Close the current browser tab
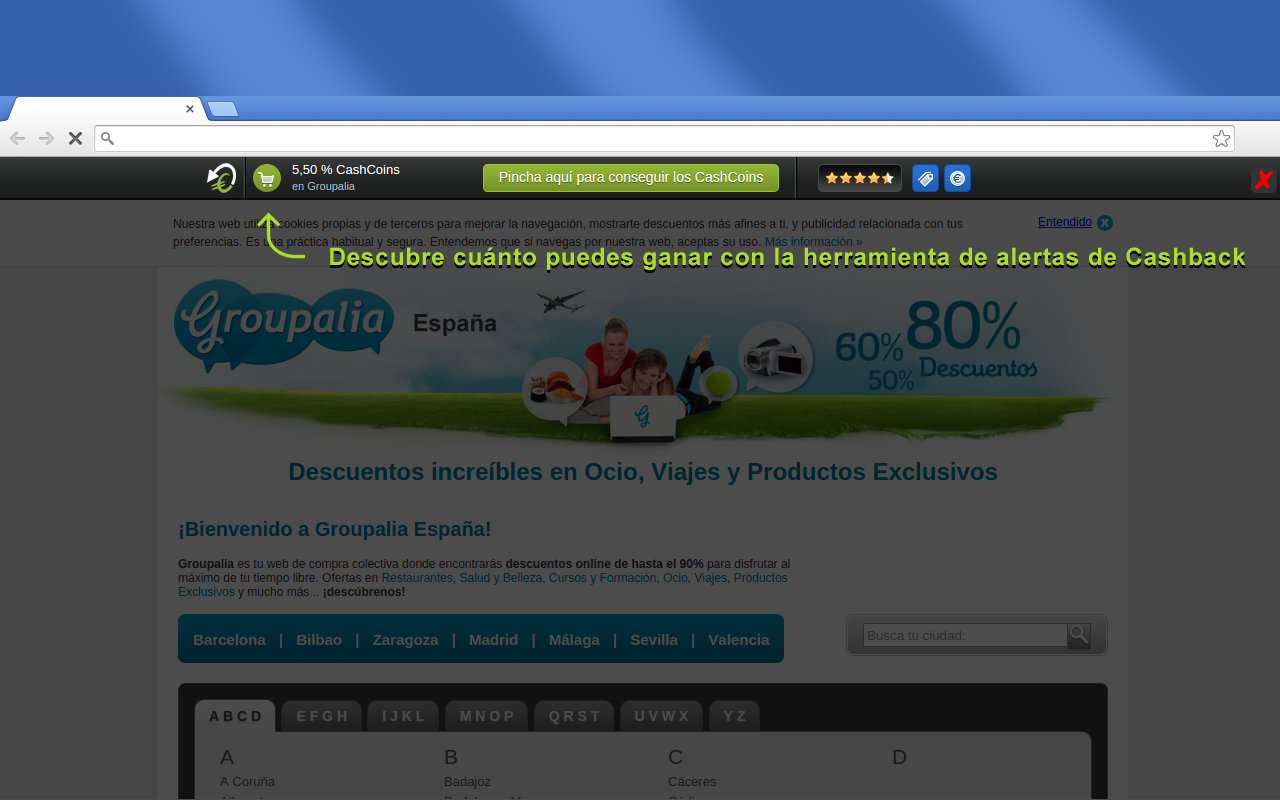This screenshot has width=1280, height=800. click(x=190, y=109)
